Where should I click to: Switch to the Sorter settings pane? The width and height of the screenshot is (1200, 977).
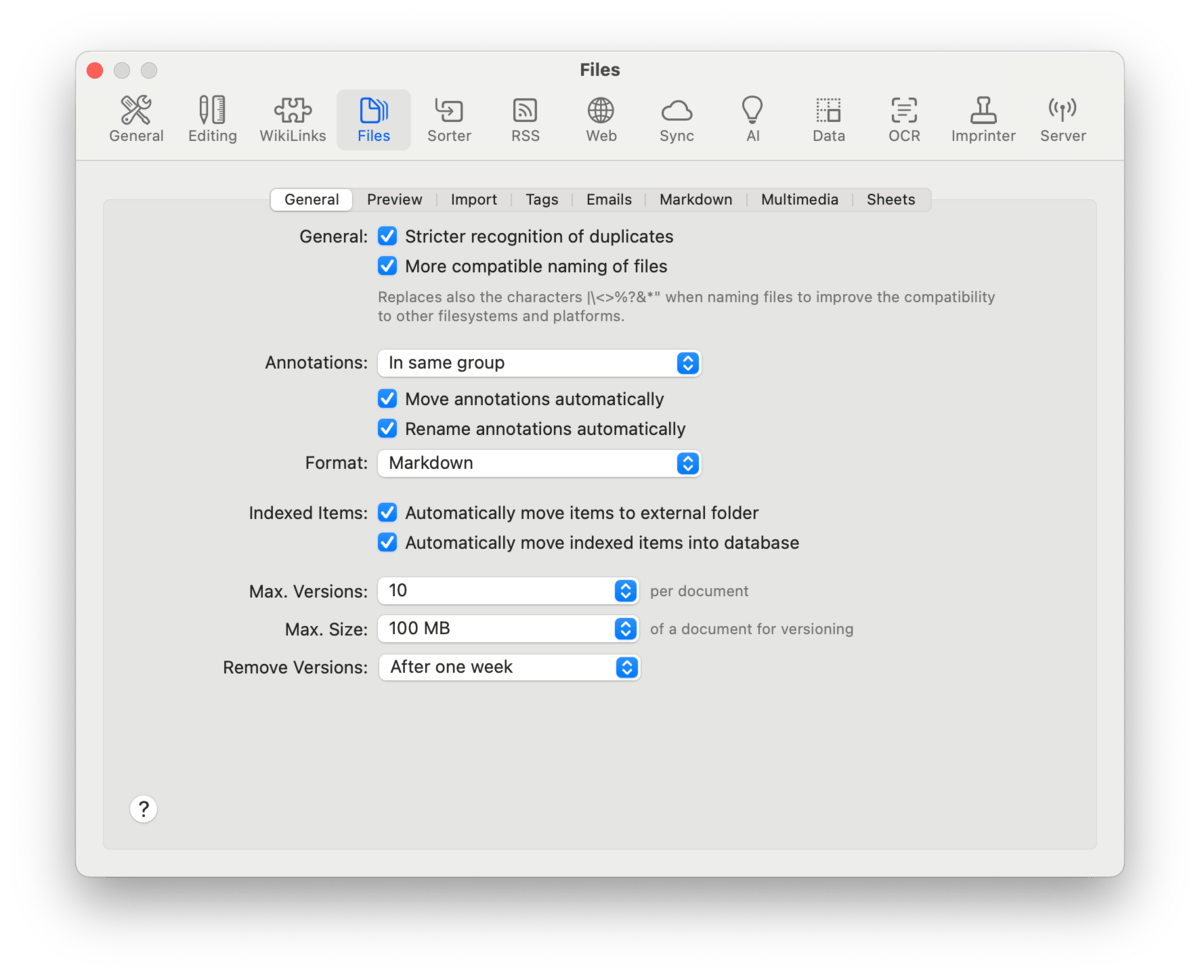tap(449, 120)
